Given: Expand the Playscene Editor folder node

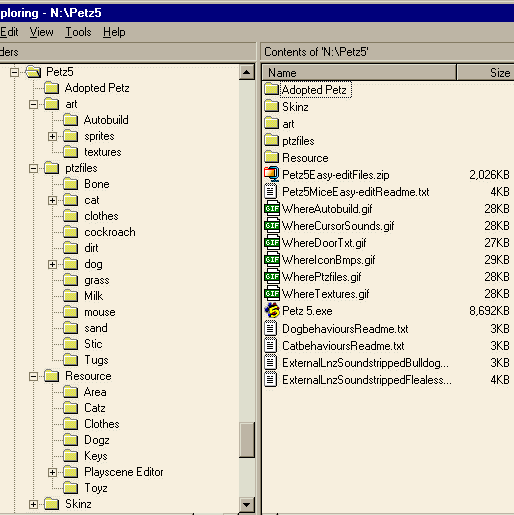Looking at the screenshot, I should pos(52,472).
